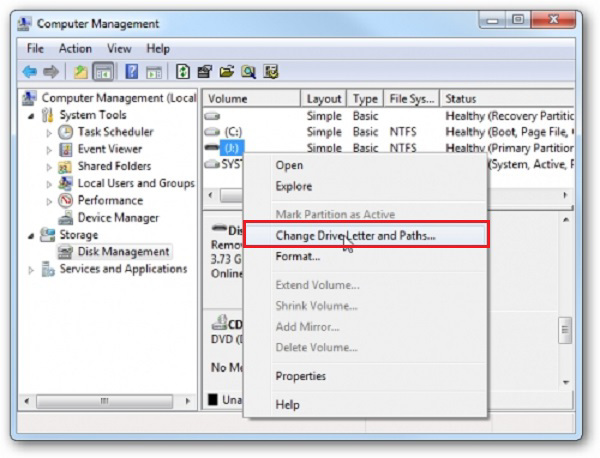Select the Performance node
600x458 pixels.
pyautogui.click(x=110, y=201)
